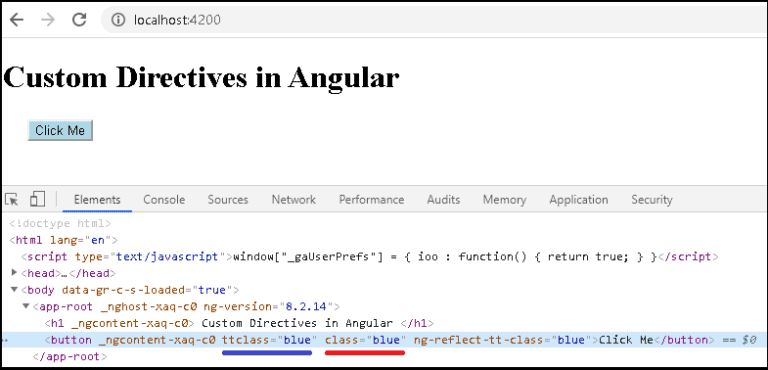This screenshot has width=768, height=370.
Task: Switch to the Console tab
Action: point(164,200)
